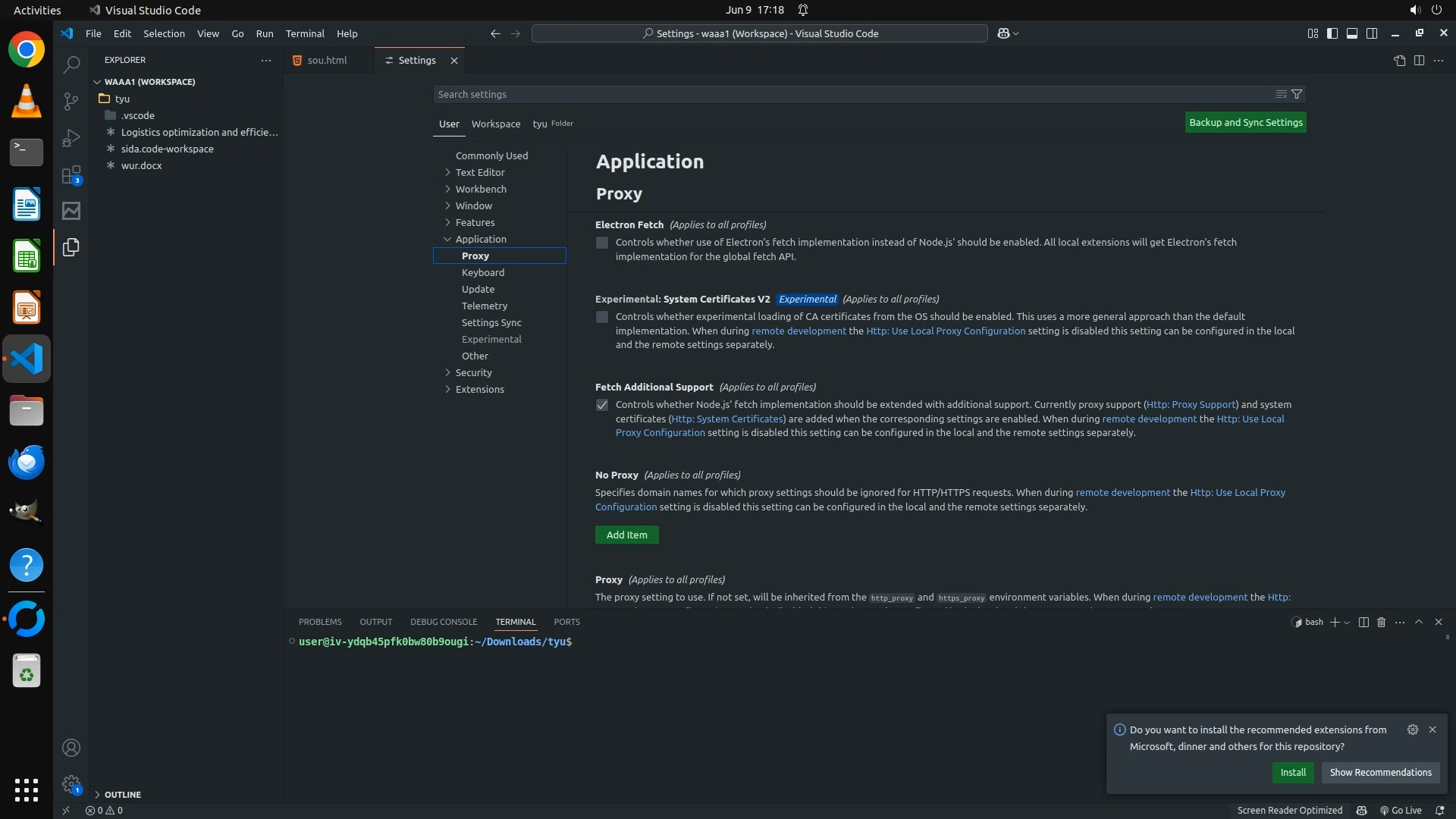Open Run and Debug view
This screenshot has height=819, width=1456.
pos(71,138)
